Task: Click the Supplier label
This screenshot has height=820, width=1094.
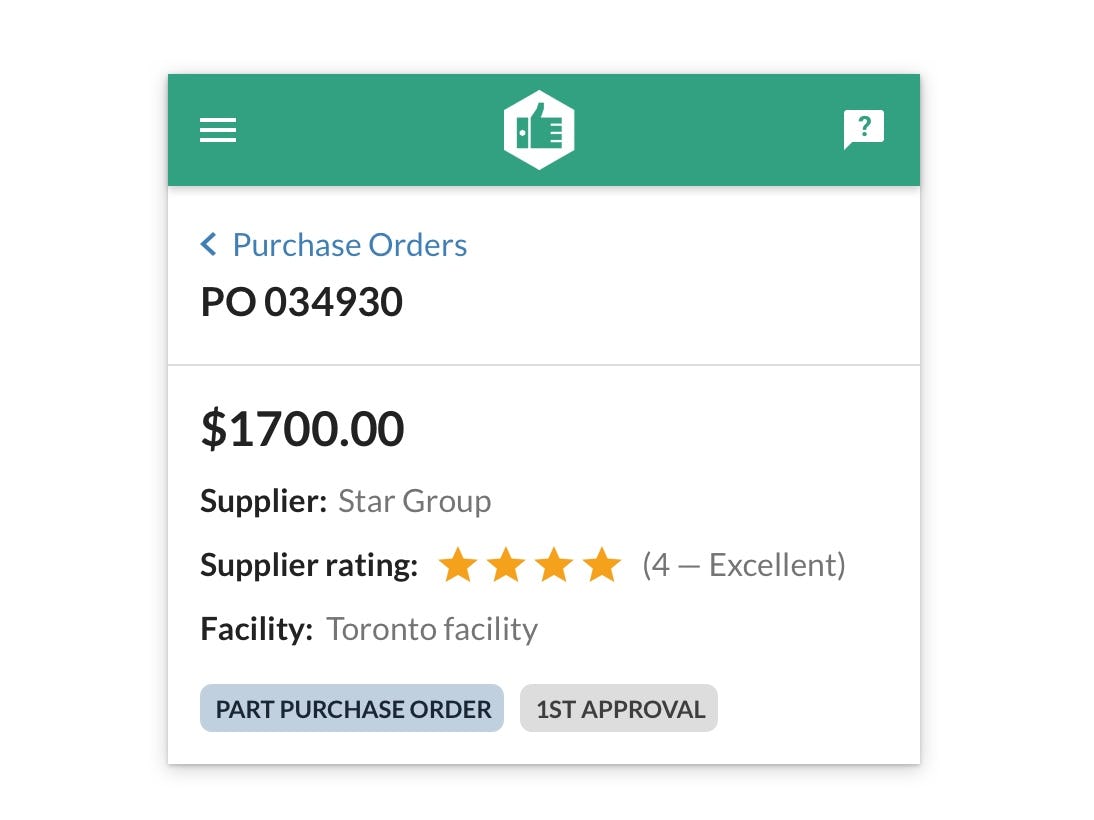Action: click(263, 501)
